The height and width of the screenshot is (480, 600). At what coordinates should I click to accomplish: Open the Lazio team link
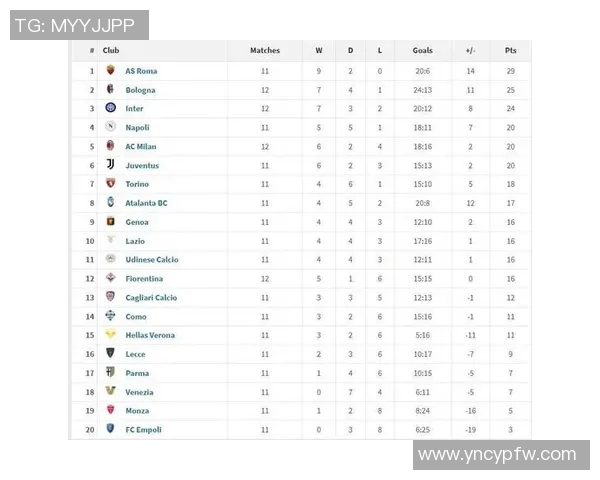pyautogui.click(x=135, y=241)
